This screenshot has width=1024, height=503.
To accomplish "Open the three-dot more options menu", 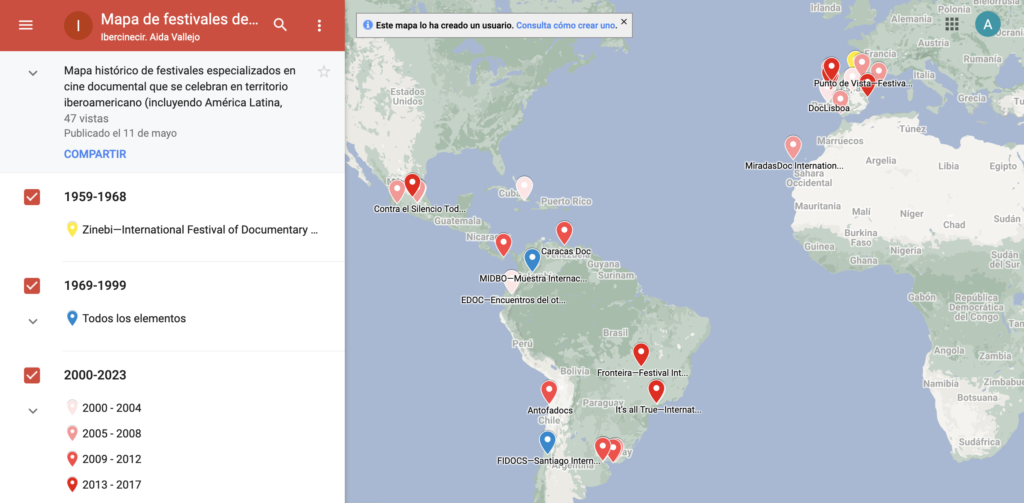I will pos(319,25).
